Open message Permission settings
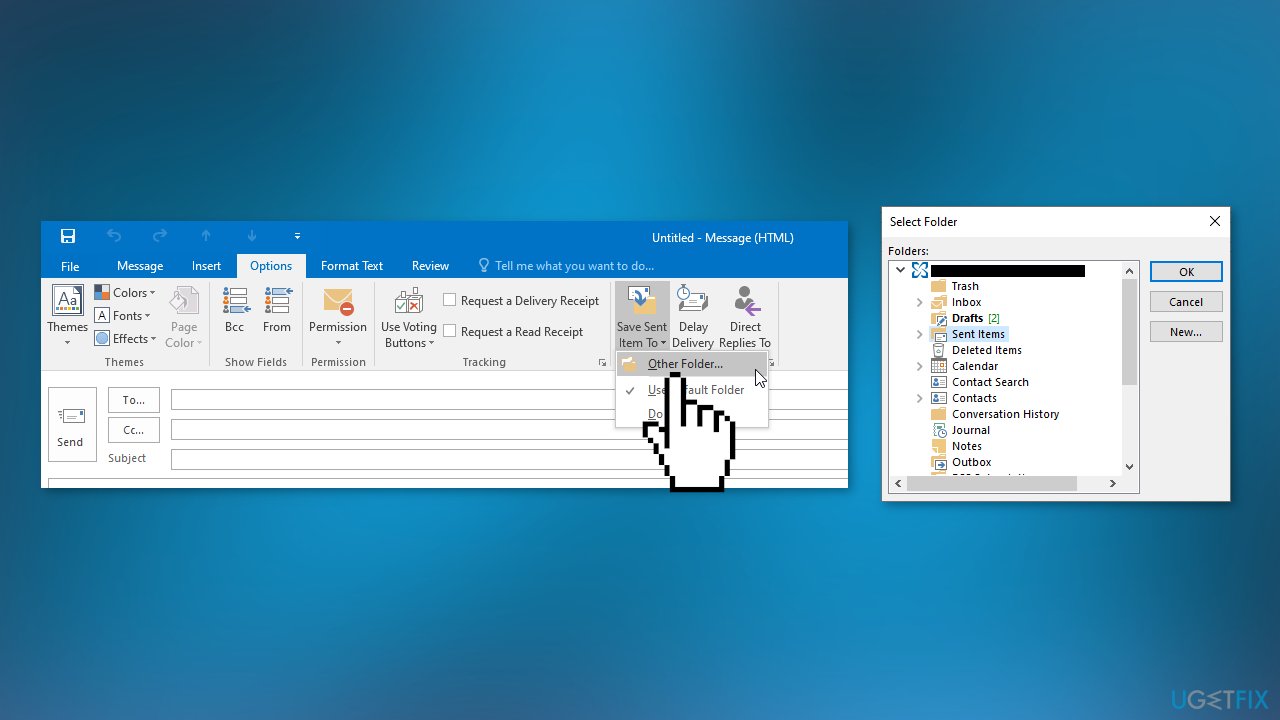The width and height of the screenshot is (1280, 720). point(337,315)
